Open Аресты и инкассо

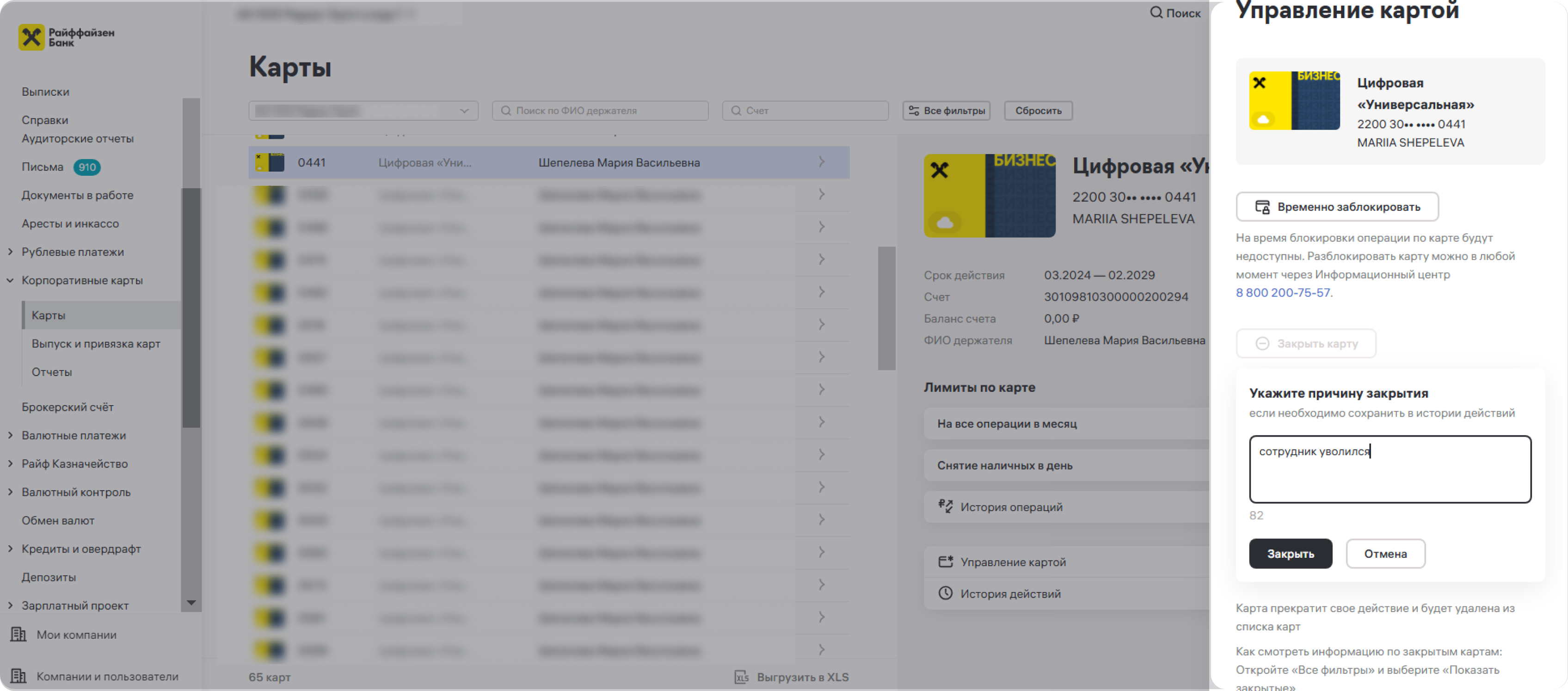point(70,223)
